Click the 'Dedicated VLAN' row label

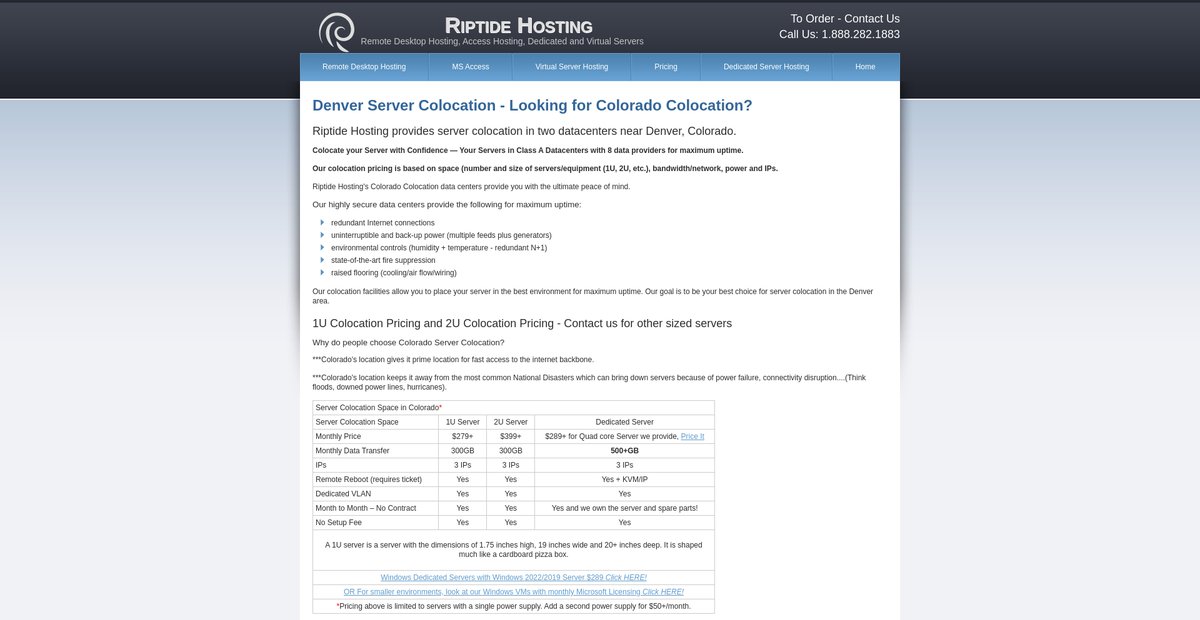click(x=344, y=494)
